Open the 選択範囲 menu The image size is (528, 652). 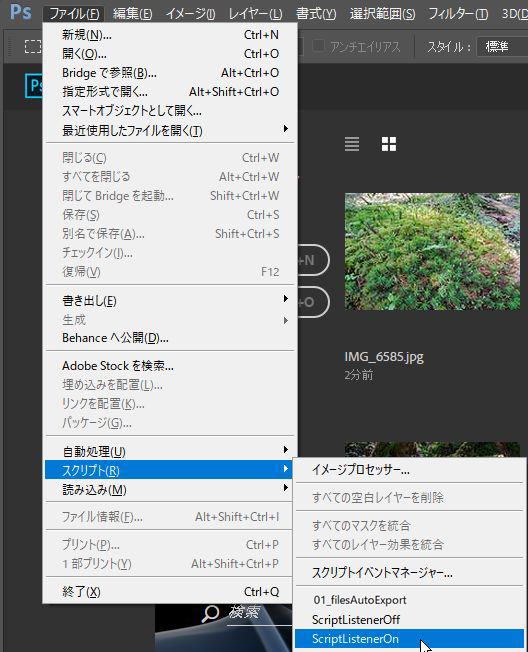382,14
